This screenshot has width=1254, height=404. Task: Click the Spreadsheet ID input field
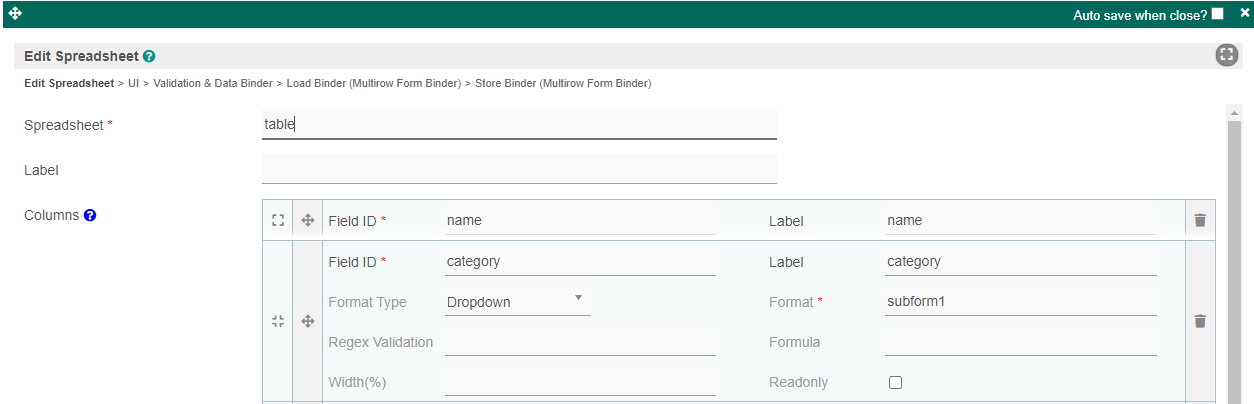[x=519, y=125]
